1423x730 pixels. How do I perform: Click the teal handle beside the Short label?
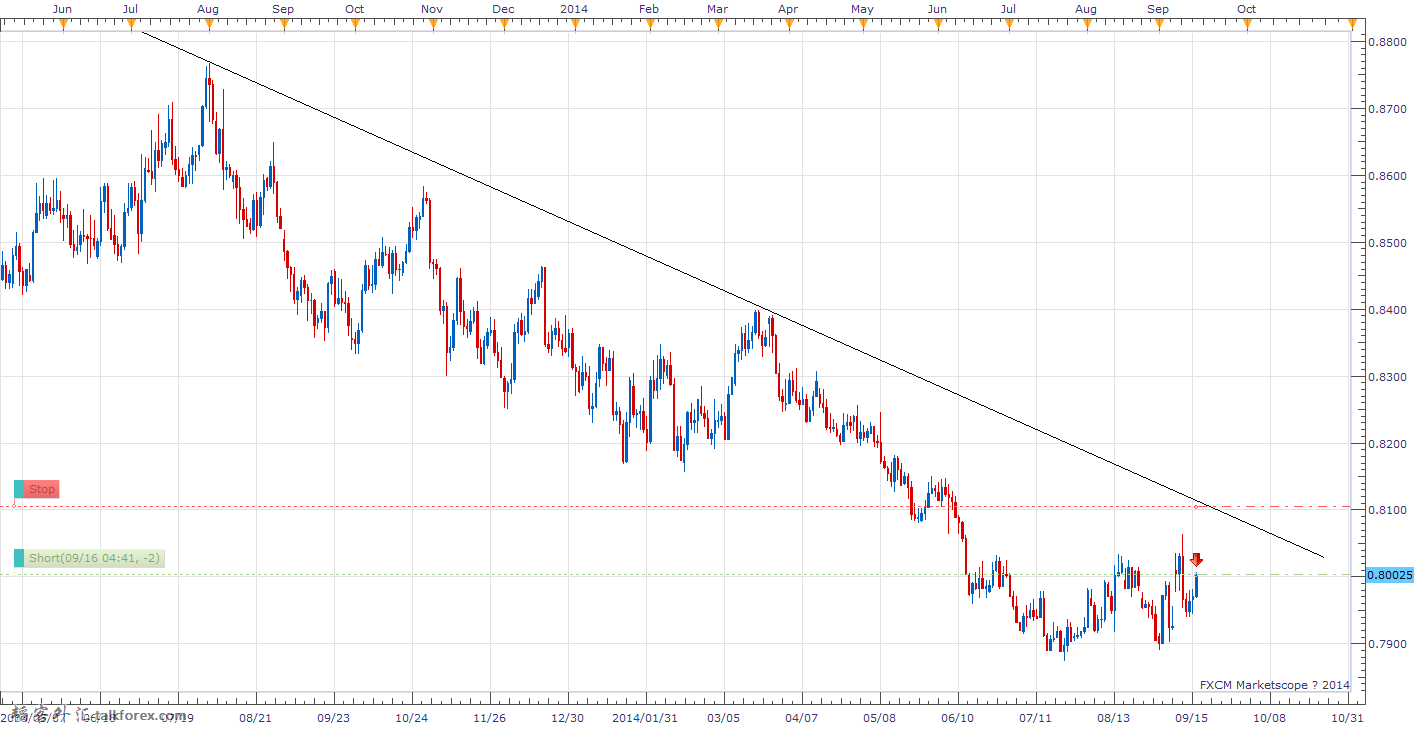(18, 558)
